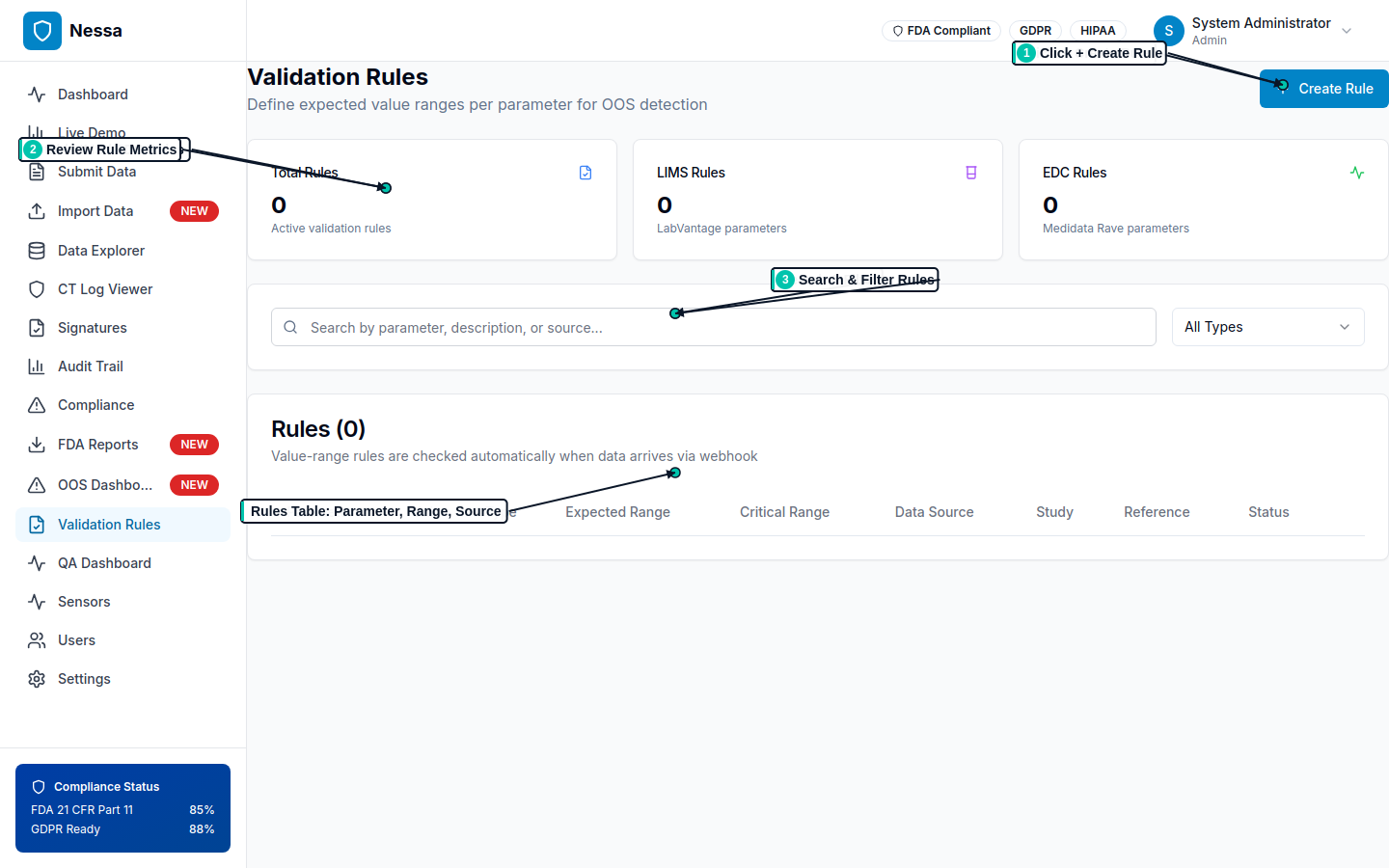
Task: Open the All Types filter dropdown
Action: [x=1267, y=326]
